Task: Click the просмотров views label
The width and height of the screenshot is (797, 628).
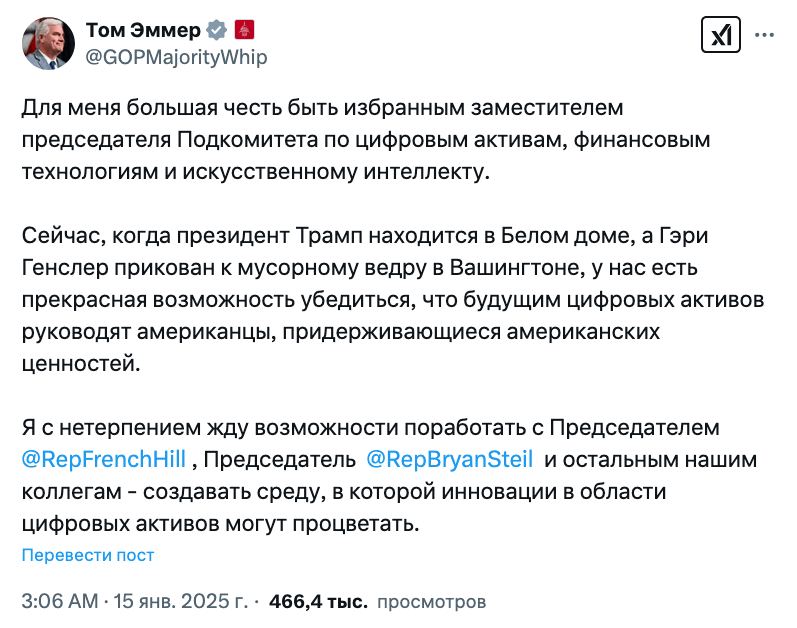Action: tap(431, 602)
